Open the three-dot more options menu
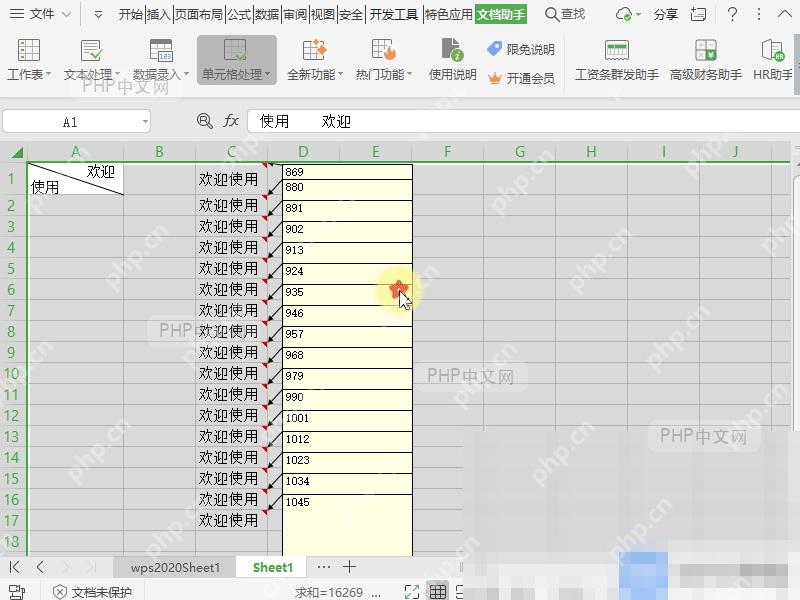This screenshot has height=600, width=800. (759, 14)
